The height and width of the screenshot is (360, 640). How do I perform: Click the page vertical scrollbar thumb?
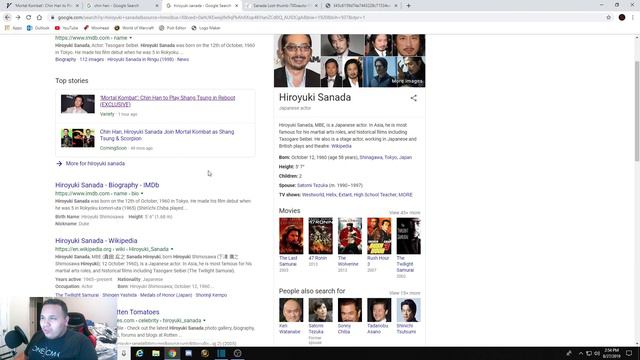click(x=637, y=111)
